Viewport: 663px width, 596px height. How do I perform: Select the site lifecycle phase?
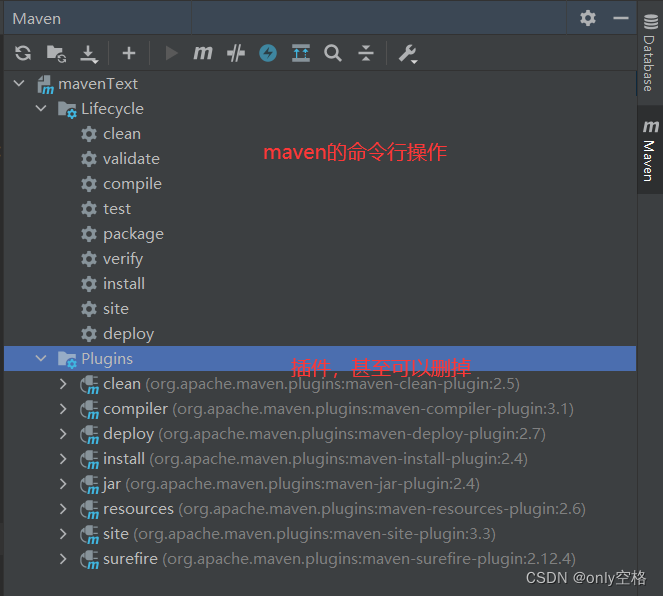(x=116, y=309)
